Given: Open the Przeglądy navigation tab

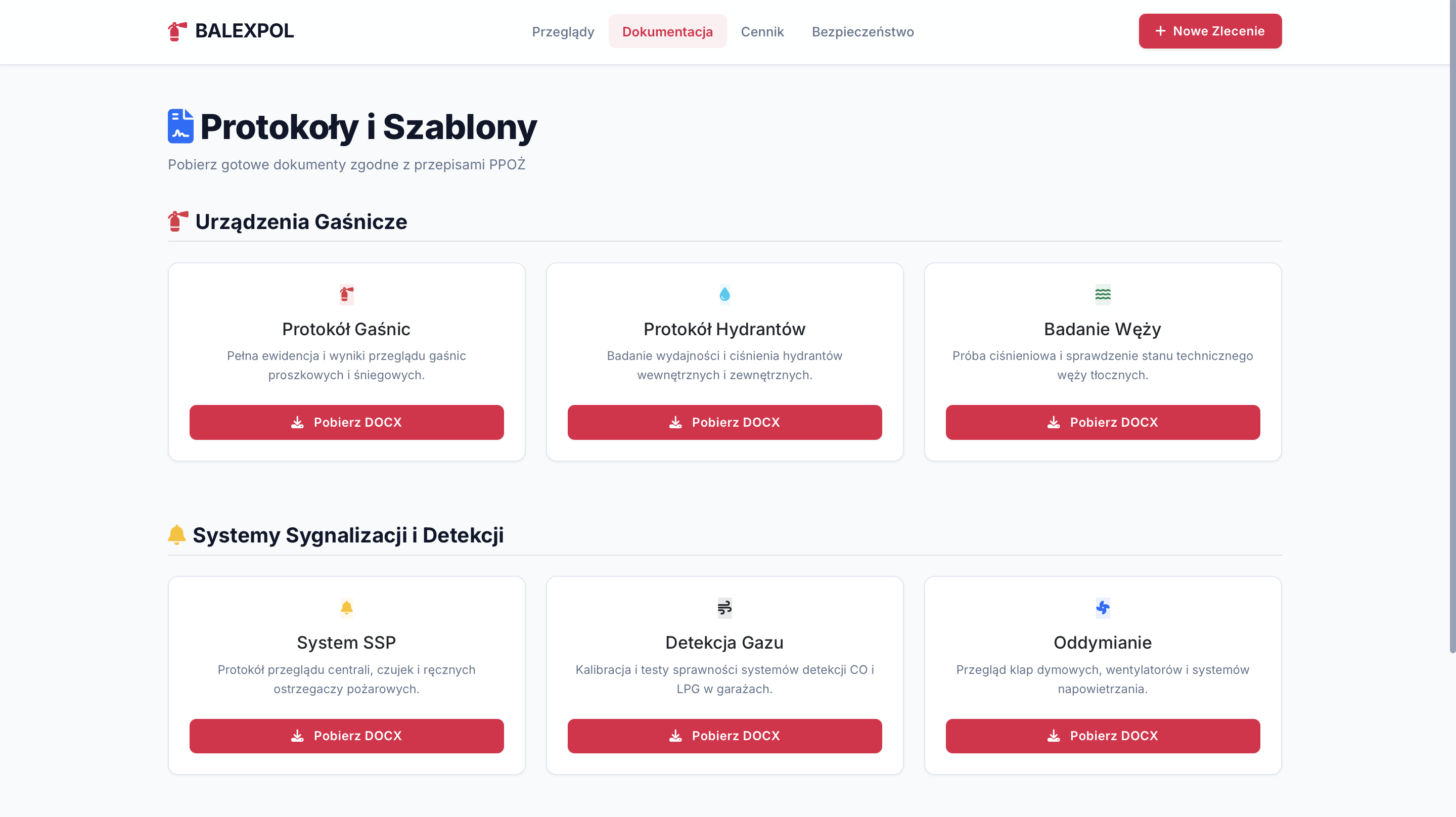Looking at the screenshot, I should pyautogui.click(x=563, y=32).
